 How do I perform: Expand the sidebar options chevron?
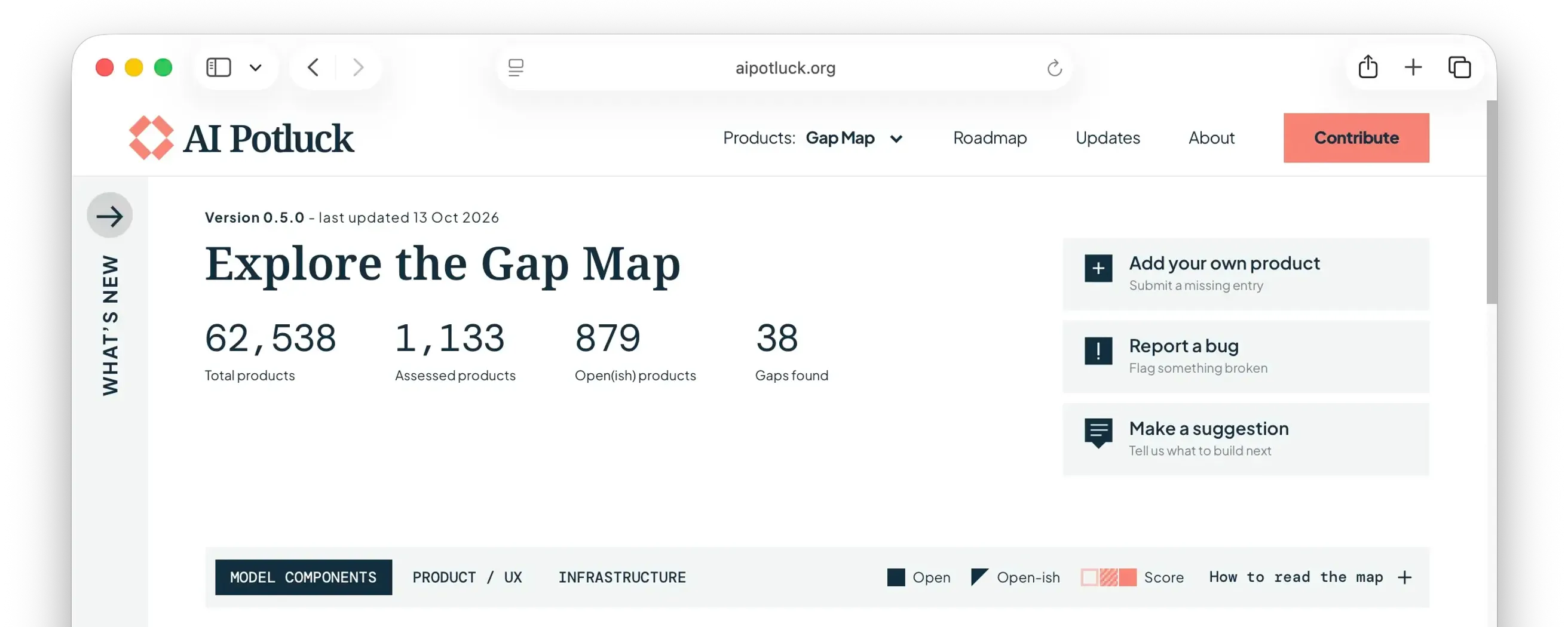click(256, 67)
